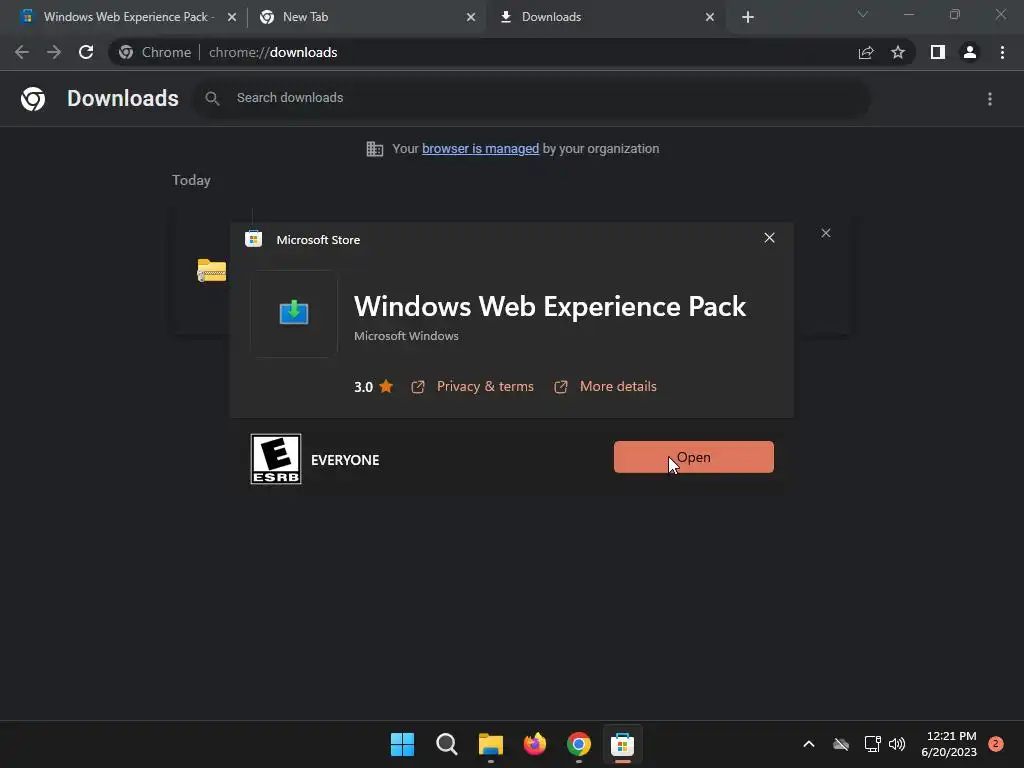The width and height of the screenshot is (1024, 768).
Task: Click the ESRB Everyone rating badge
Action: point(276,459)
